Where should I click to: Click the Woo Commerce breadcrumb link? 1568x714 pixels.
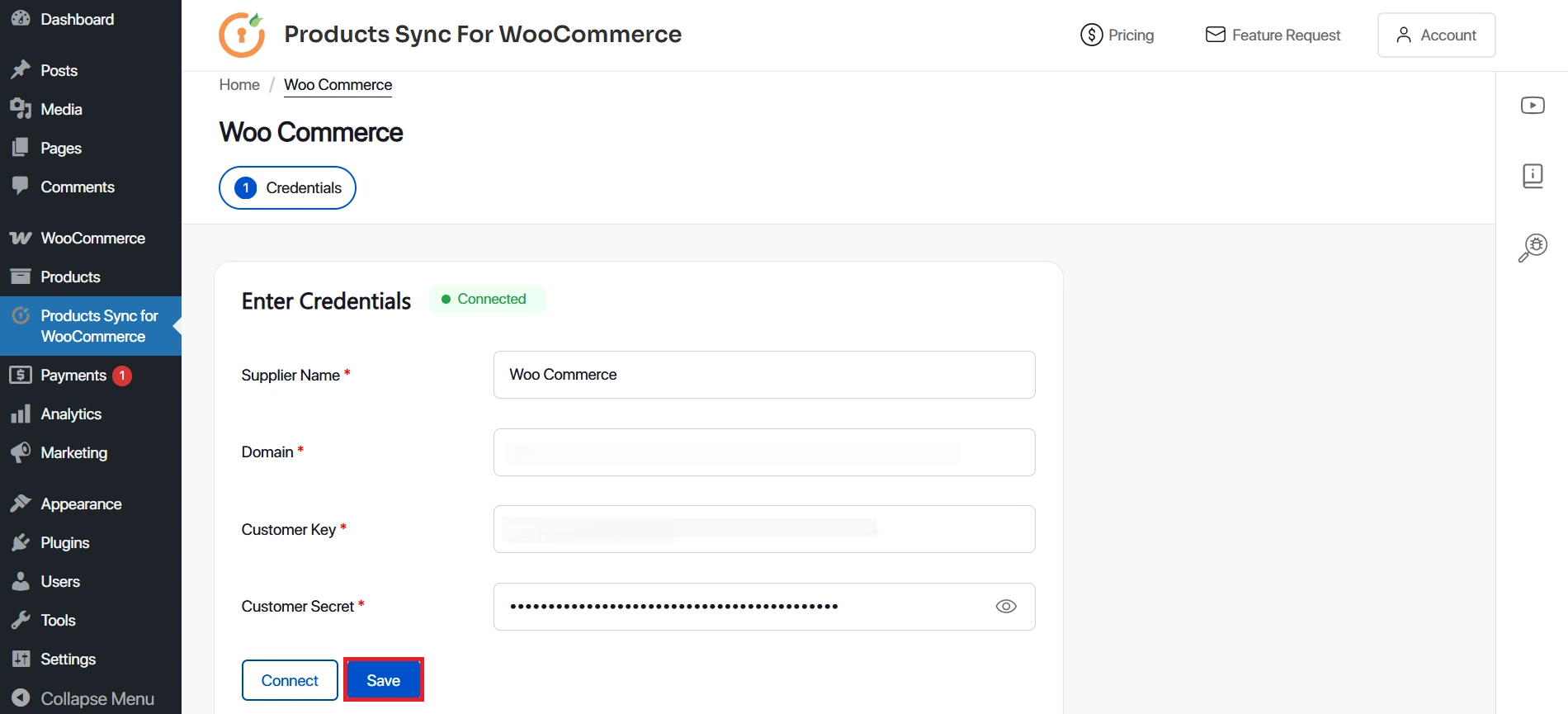[x=338, y=85]
